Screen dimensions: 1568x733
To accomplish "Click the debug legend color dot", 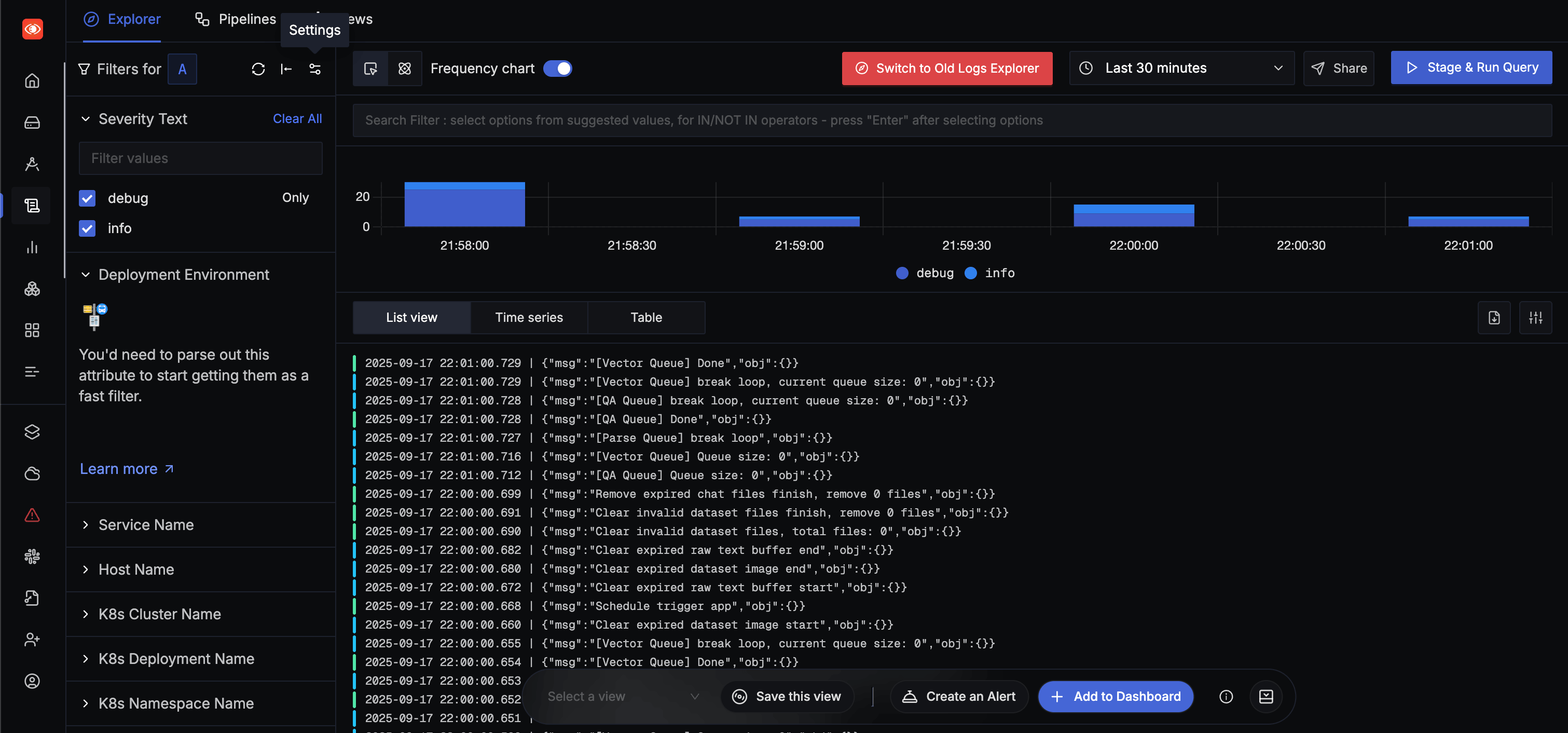I will (902, 274).
